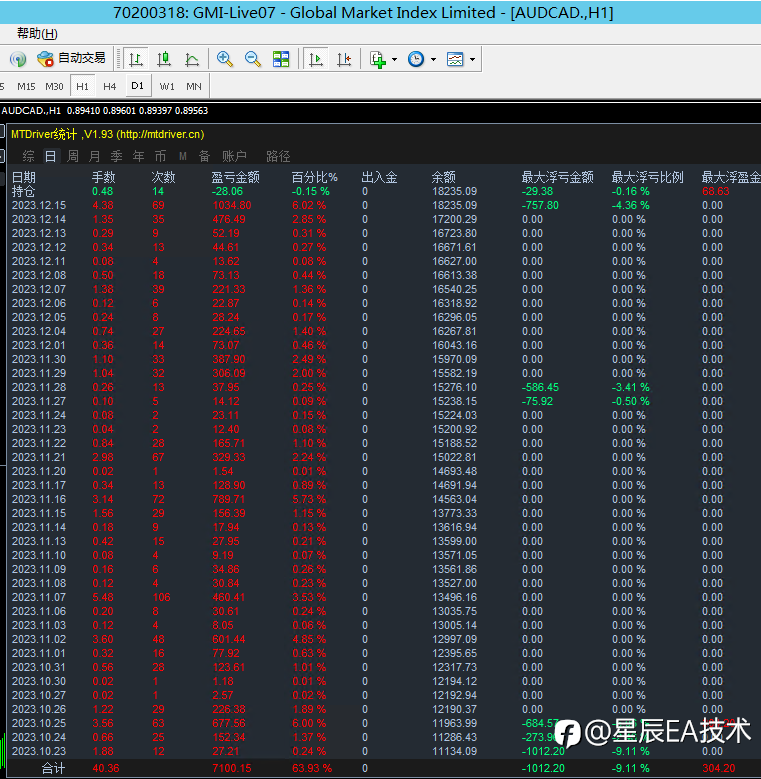
Task: Expand the periods clock dropdown arrow
Action: click(433, 60)
